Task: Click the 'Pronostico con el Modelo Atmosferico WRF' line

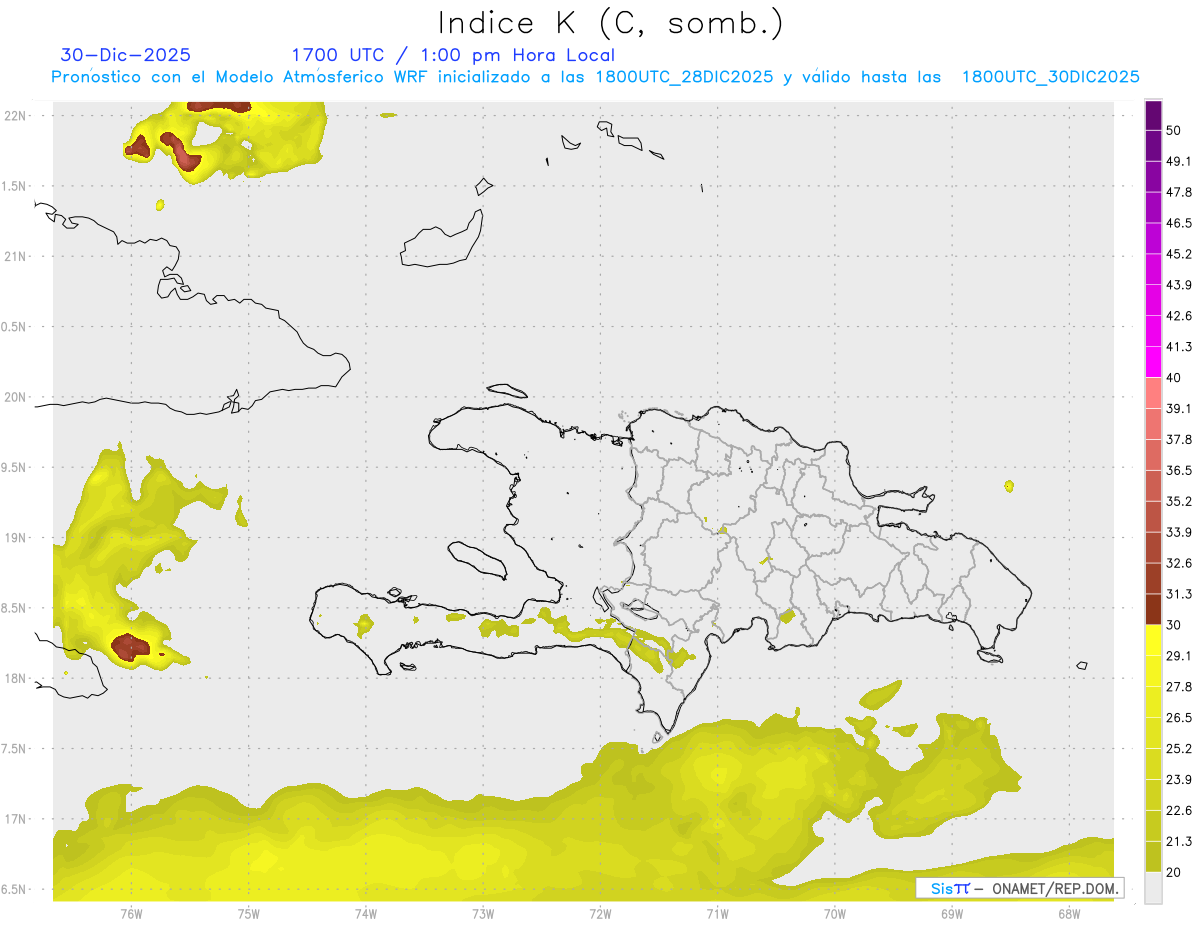Action: coord(595,77)
